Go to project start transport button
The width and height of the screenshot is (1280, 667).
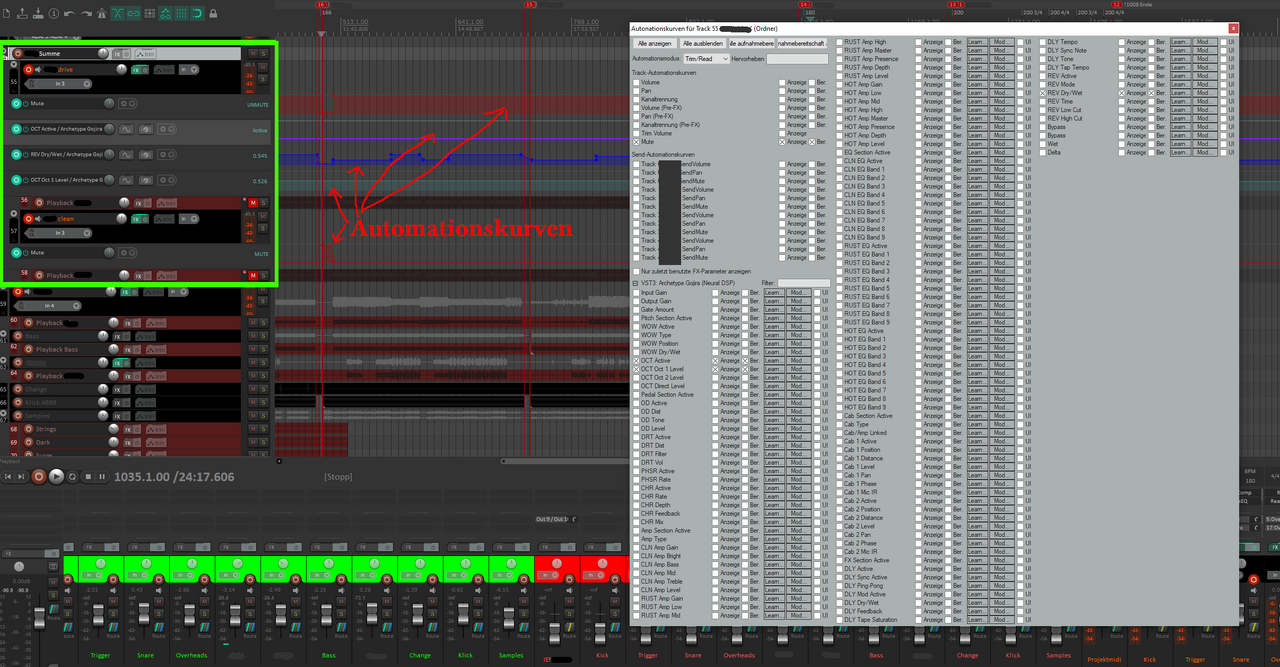click(x=8, y=477)
